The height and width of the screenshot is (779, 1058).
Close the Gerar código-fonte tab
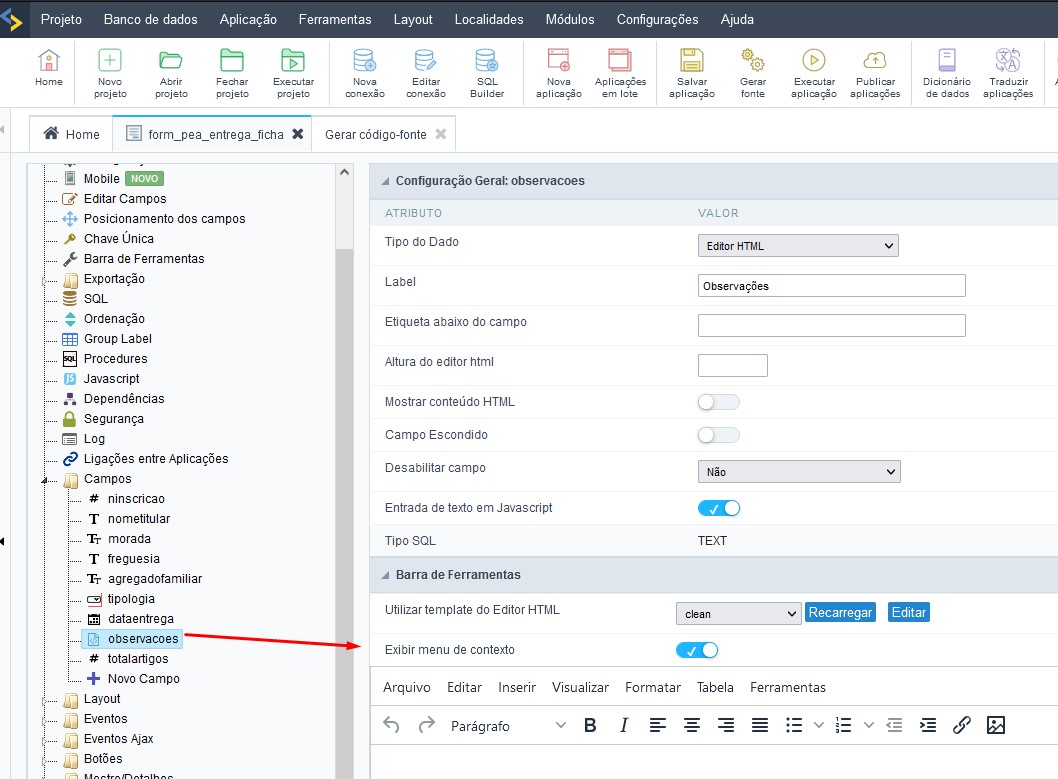[441, 134]
